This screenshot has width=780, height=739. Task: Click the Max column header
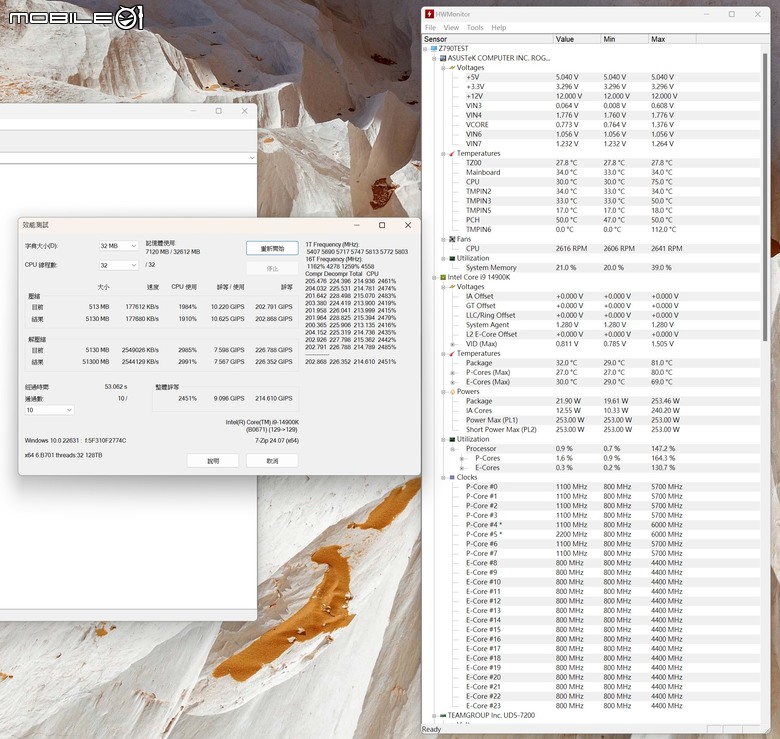[673, 39]
